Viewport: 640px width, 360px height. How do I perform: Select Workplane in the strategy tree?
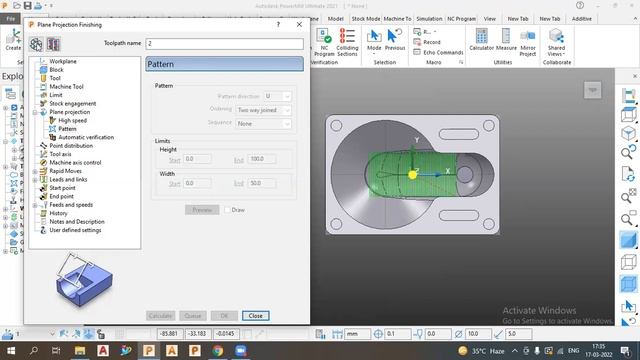coord(63,61)
